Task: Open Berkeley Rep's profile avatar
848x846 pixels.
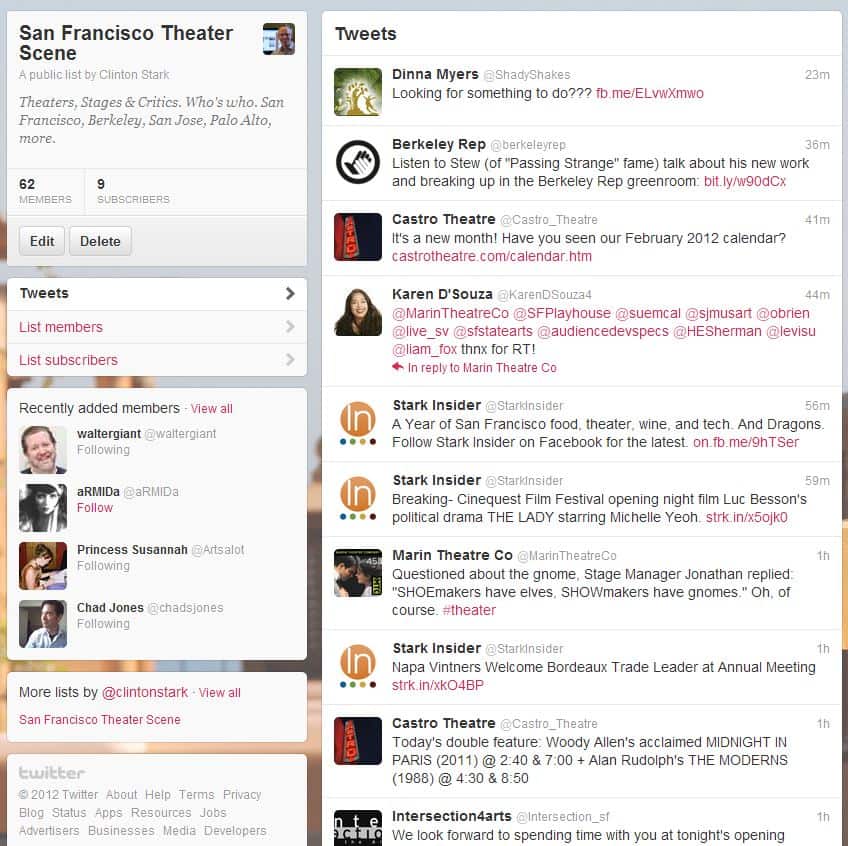Action: coord(357,162)
